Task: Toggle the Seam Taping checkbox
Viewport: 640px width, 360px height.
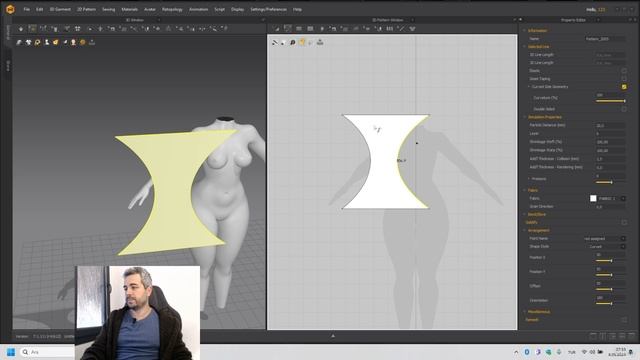Action: (624, 78)
